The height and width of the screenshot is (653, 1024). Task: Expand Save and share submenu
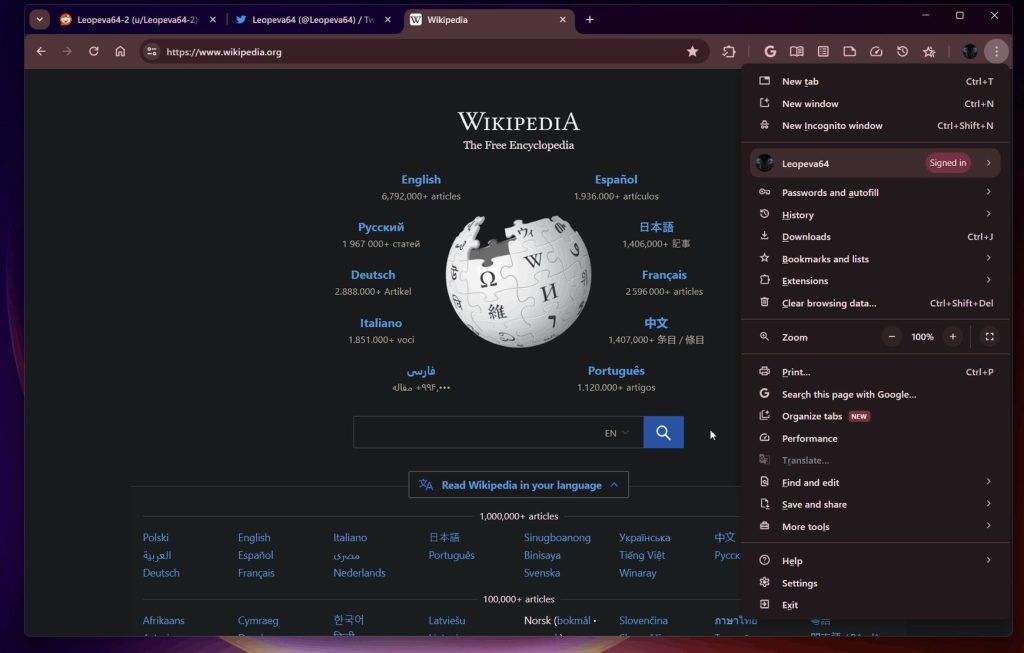875,505
